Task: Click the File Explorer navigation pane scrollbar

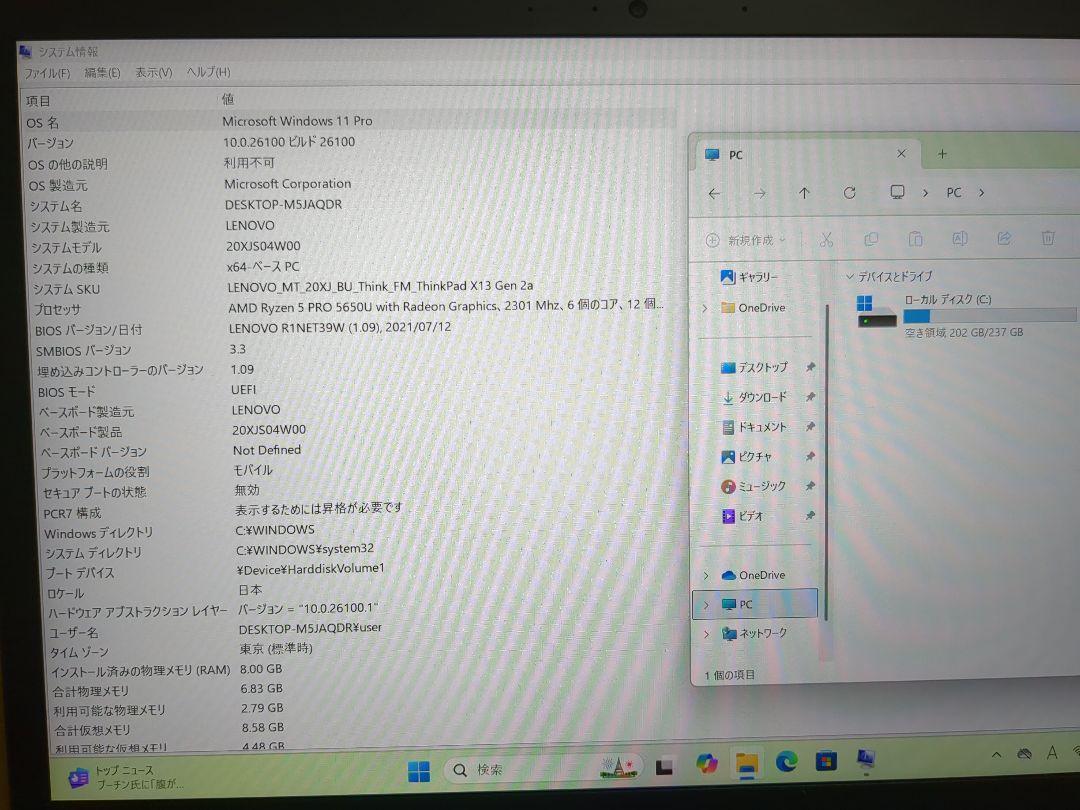Action: 826,461
